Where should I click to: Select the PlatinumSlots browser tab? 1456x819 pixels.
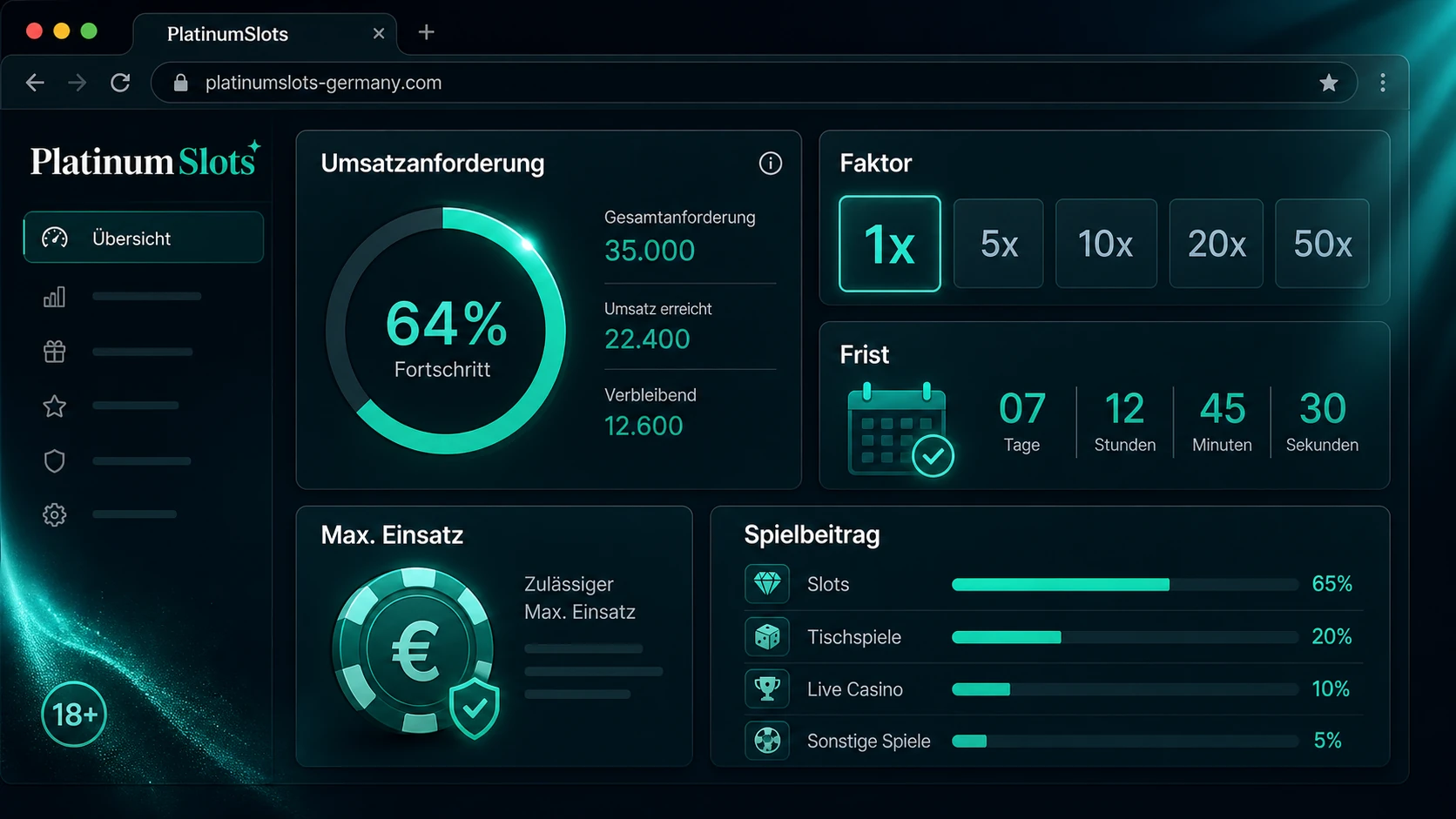pyautogui.click(x=265, y=34)
